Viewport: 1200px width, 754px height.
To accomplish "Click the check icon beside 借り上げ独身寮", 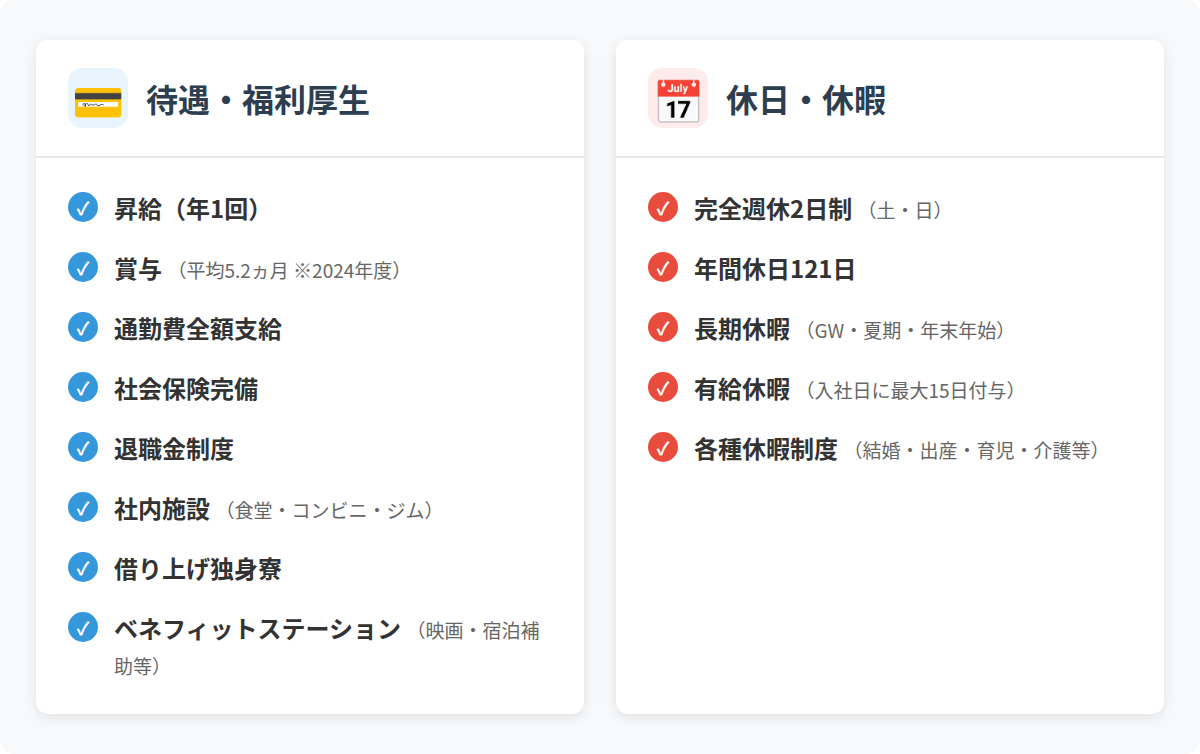I will click(83, 567).
